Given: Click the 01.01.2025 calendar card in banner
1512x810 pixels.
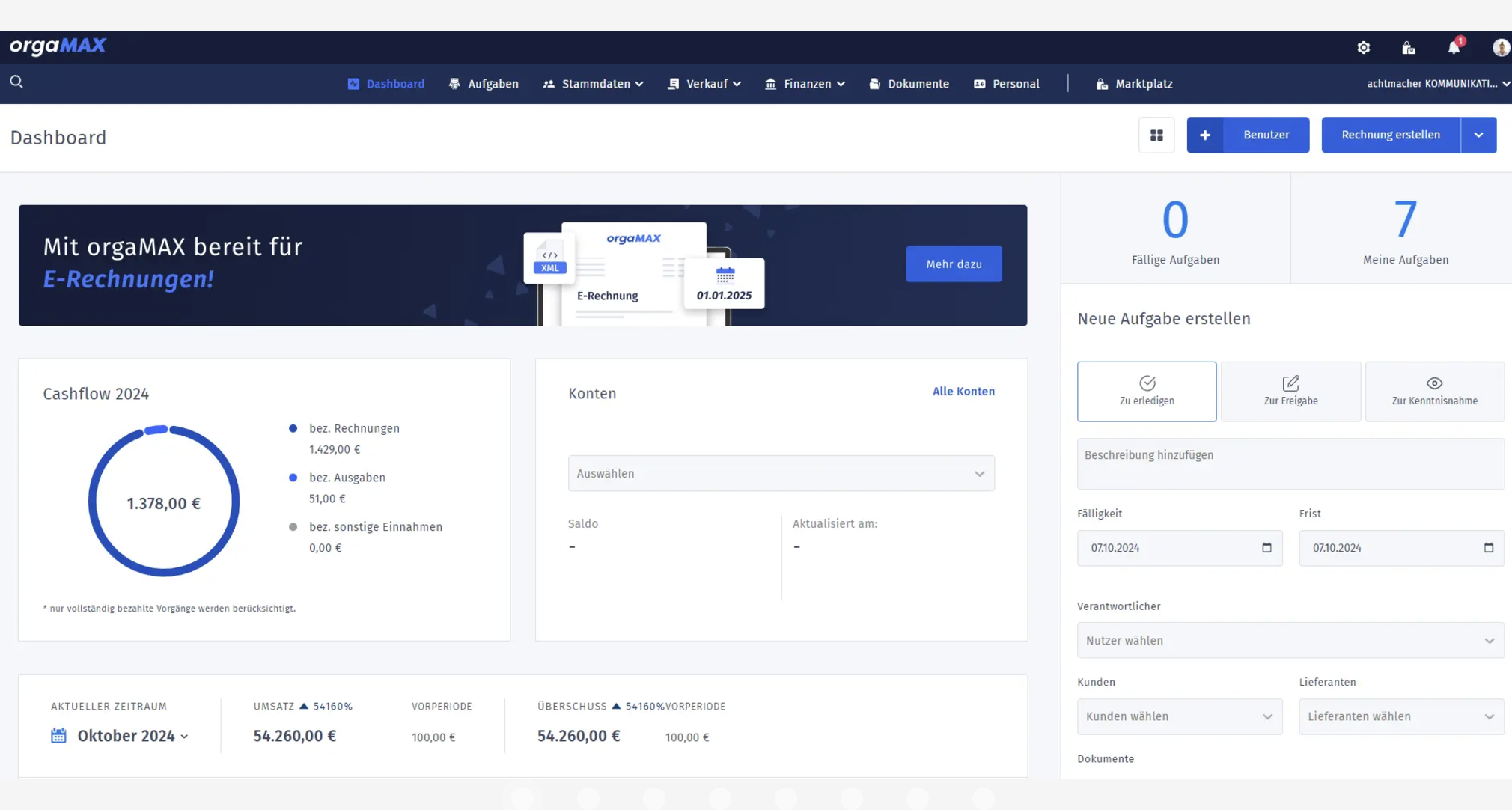Looking at the screenshot, I should pos(724,283).
